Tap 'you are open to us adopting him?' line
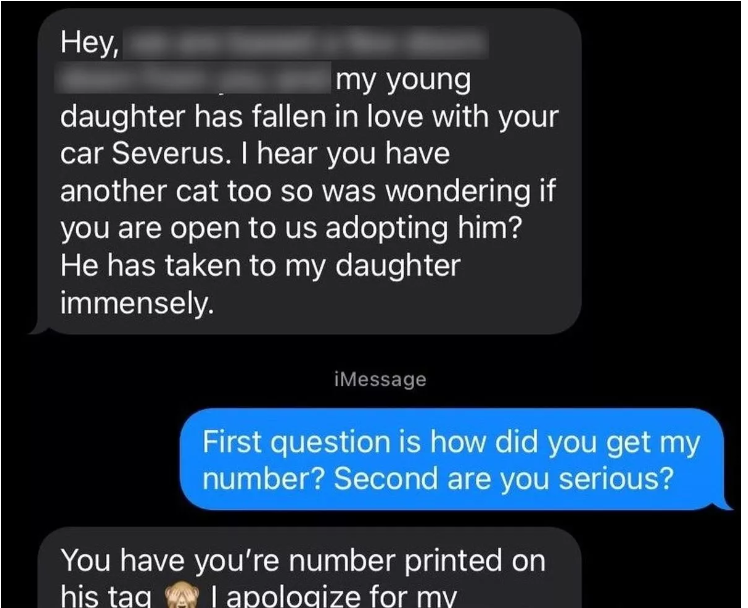 (292, 229)
